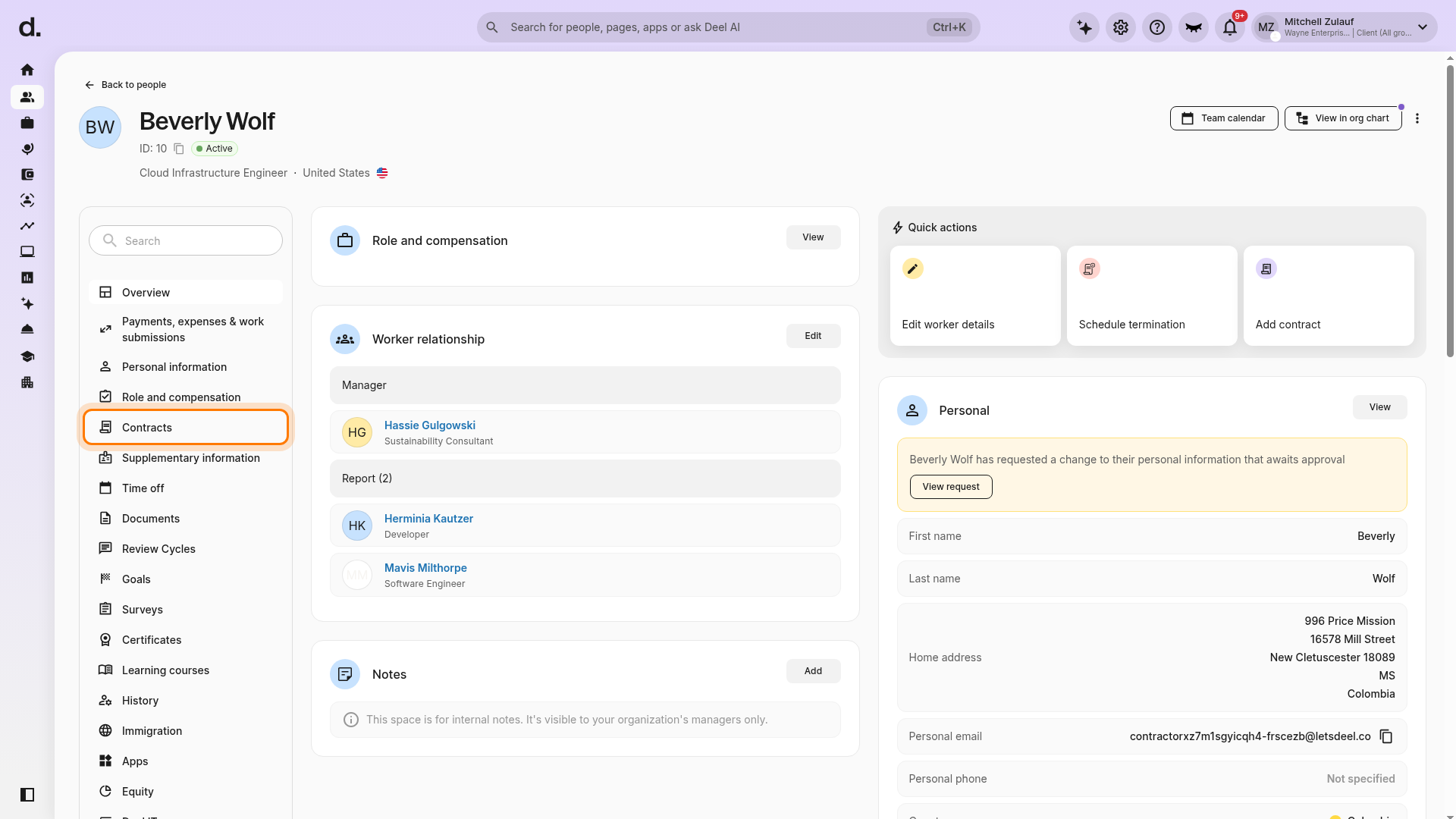
Task: Click the Schedule termination quick action
Action: pos(1152,296)
